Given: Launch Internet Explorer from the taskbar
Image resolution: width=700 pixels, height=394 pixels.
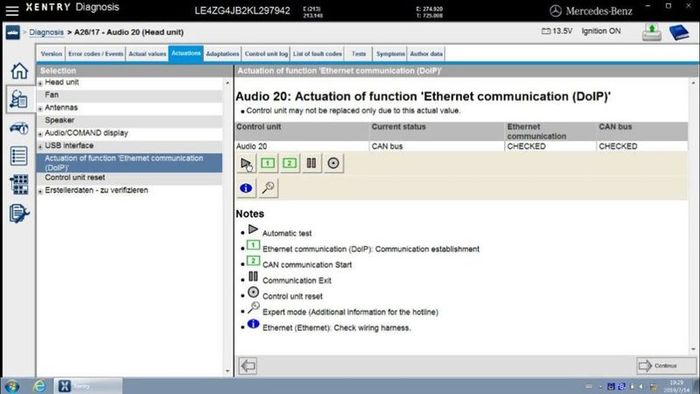Looking at the screenshot, I should (39, 386).
